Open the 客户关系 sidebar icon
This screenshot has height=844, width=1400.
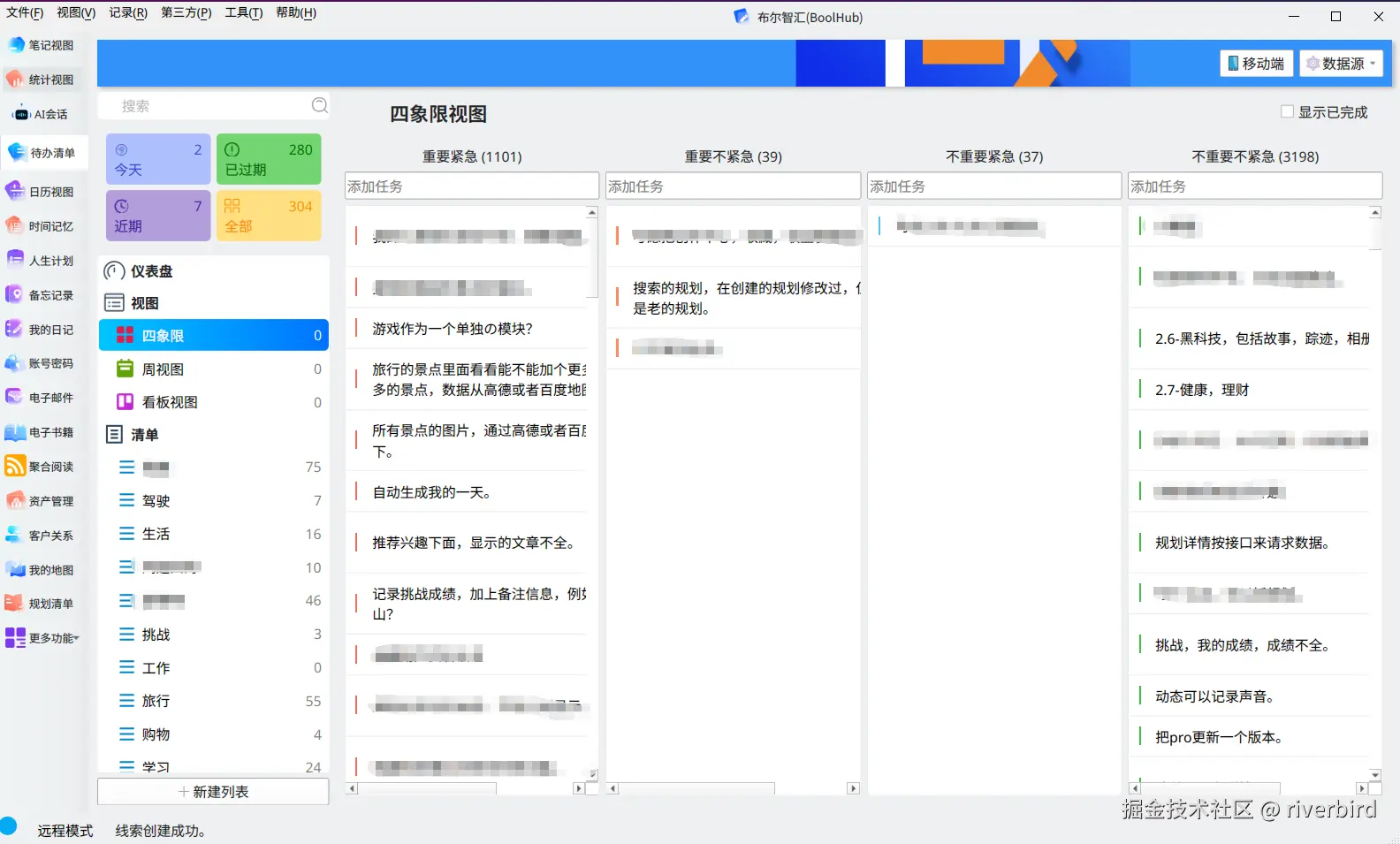(x=16, y=536)
